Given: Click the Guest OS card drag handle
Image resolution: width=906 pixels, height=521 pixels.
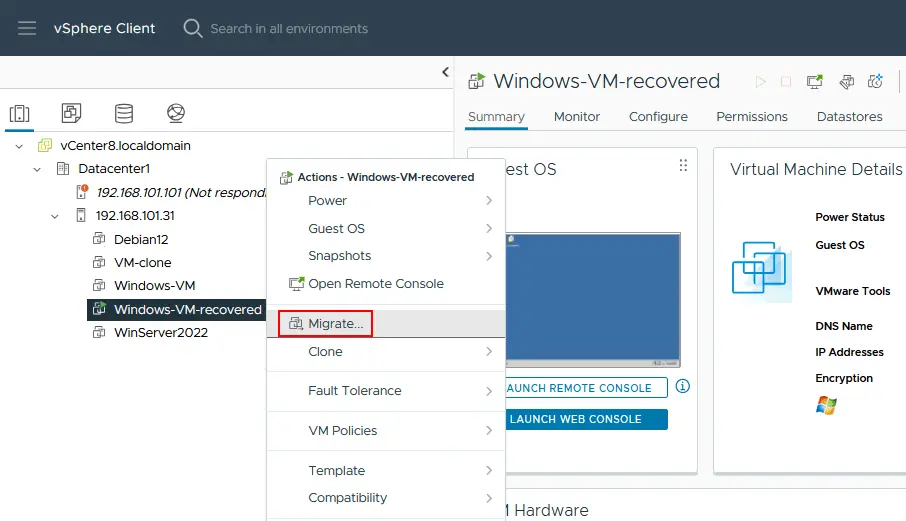Looking at the screenshot, I should (x=683, y=166).
